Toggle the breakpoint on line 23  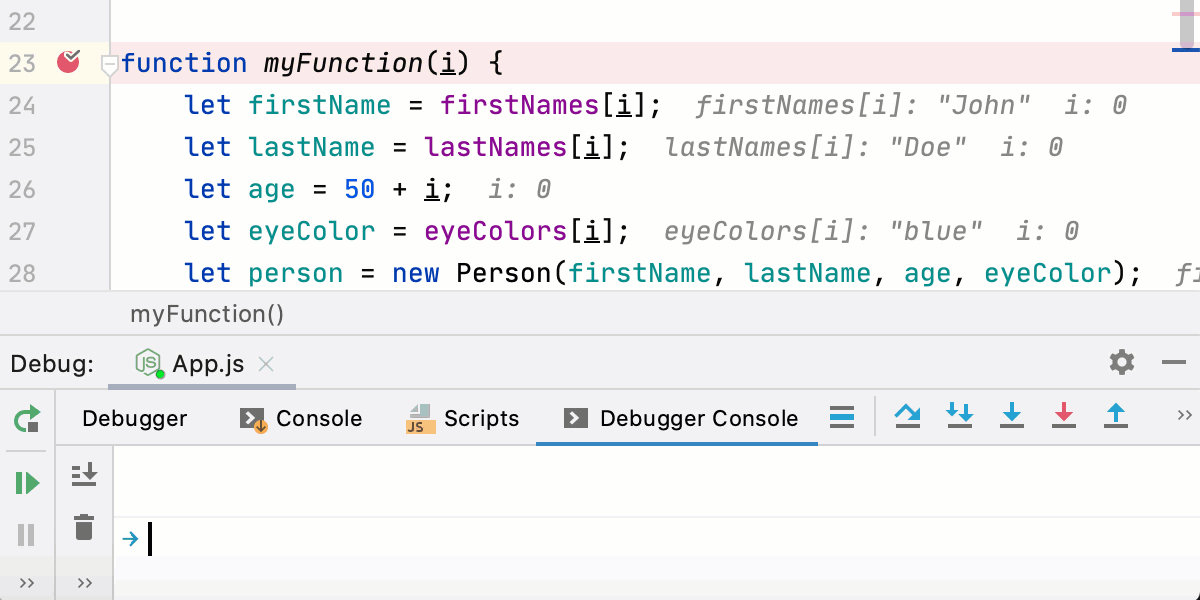(68, 63)
